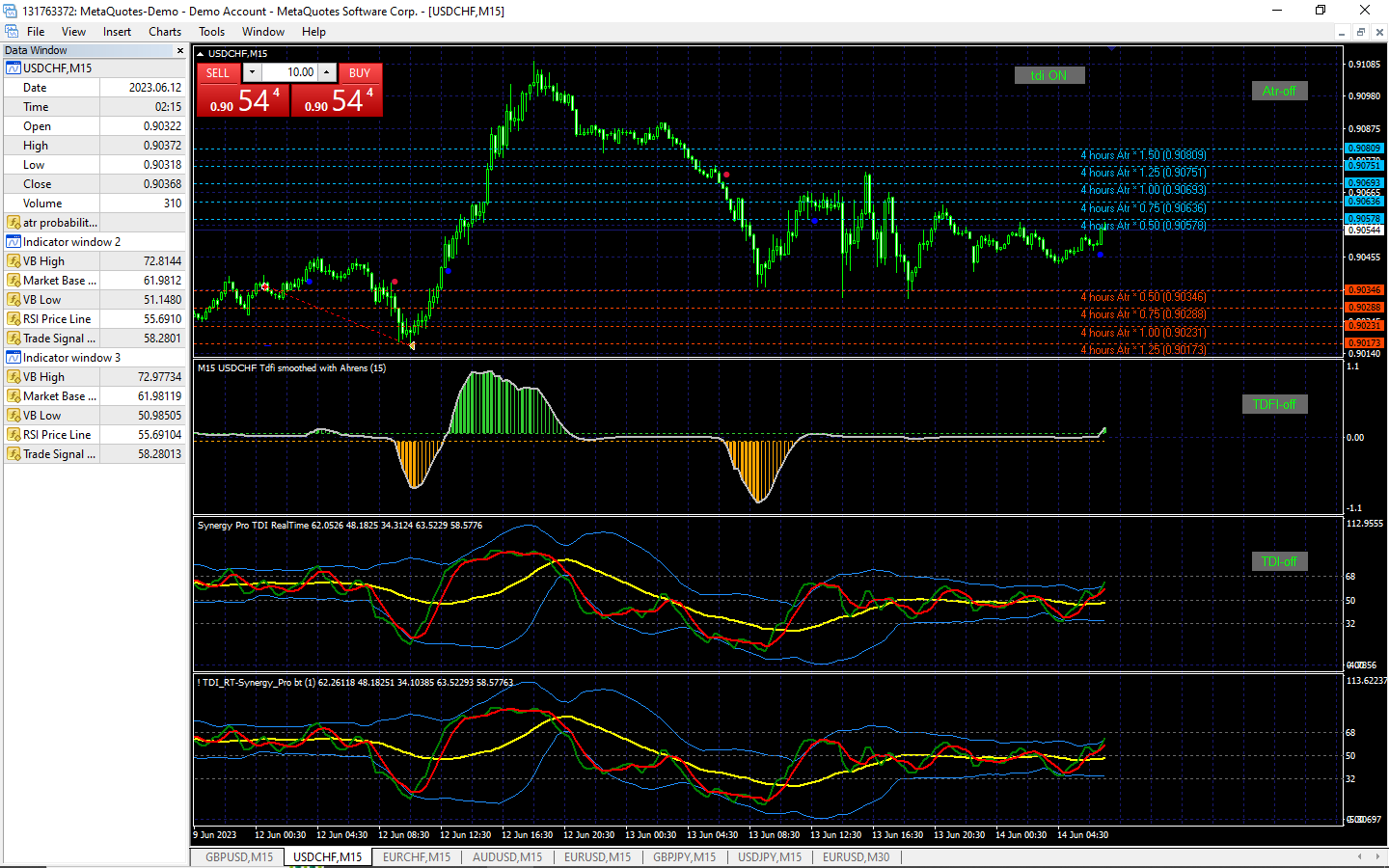Open the Insert menu
Screen dimensions: 1389x868
117,32
